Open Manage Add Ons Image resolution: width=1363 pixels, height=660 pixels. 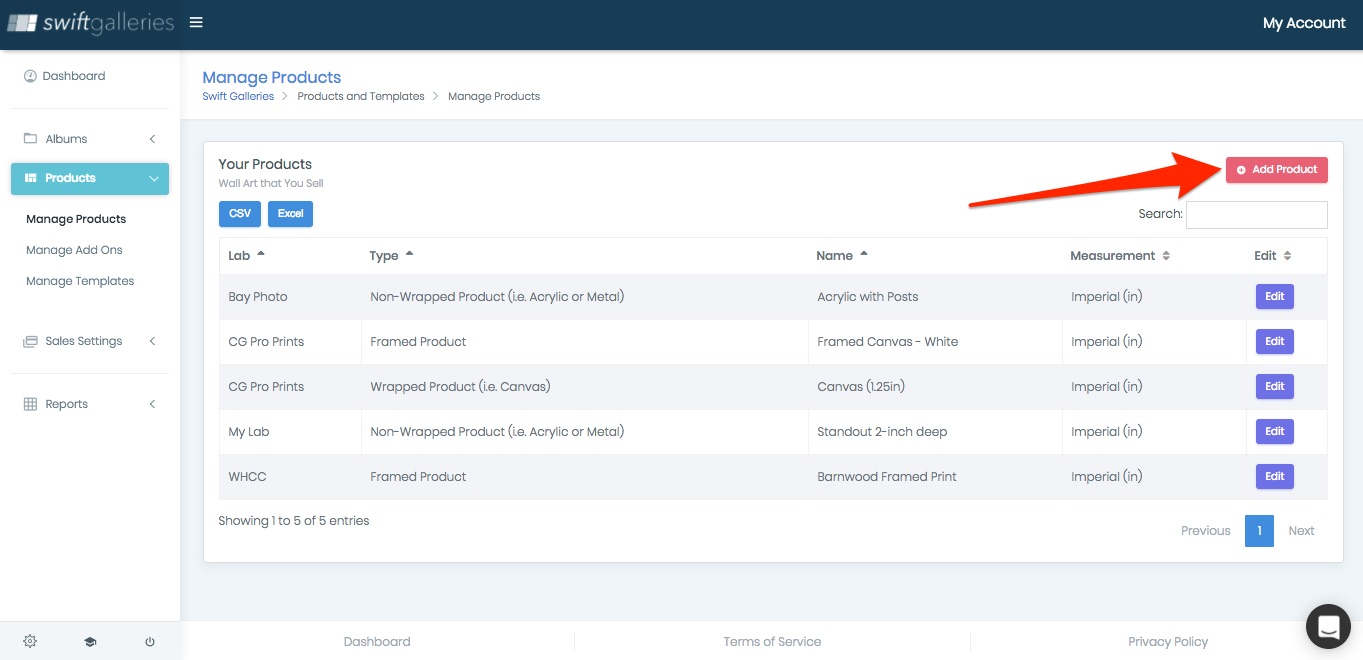pyautogui.click(x=74, y=250)
